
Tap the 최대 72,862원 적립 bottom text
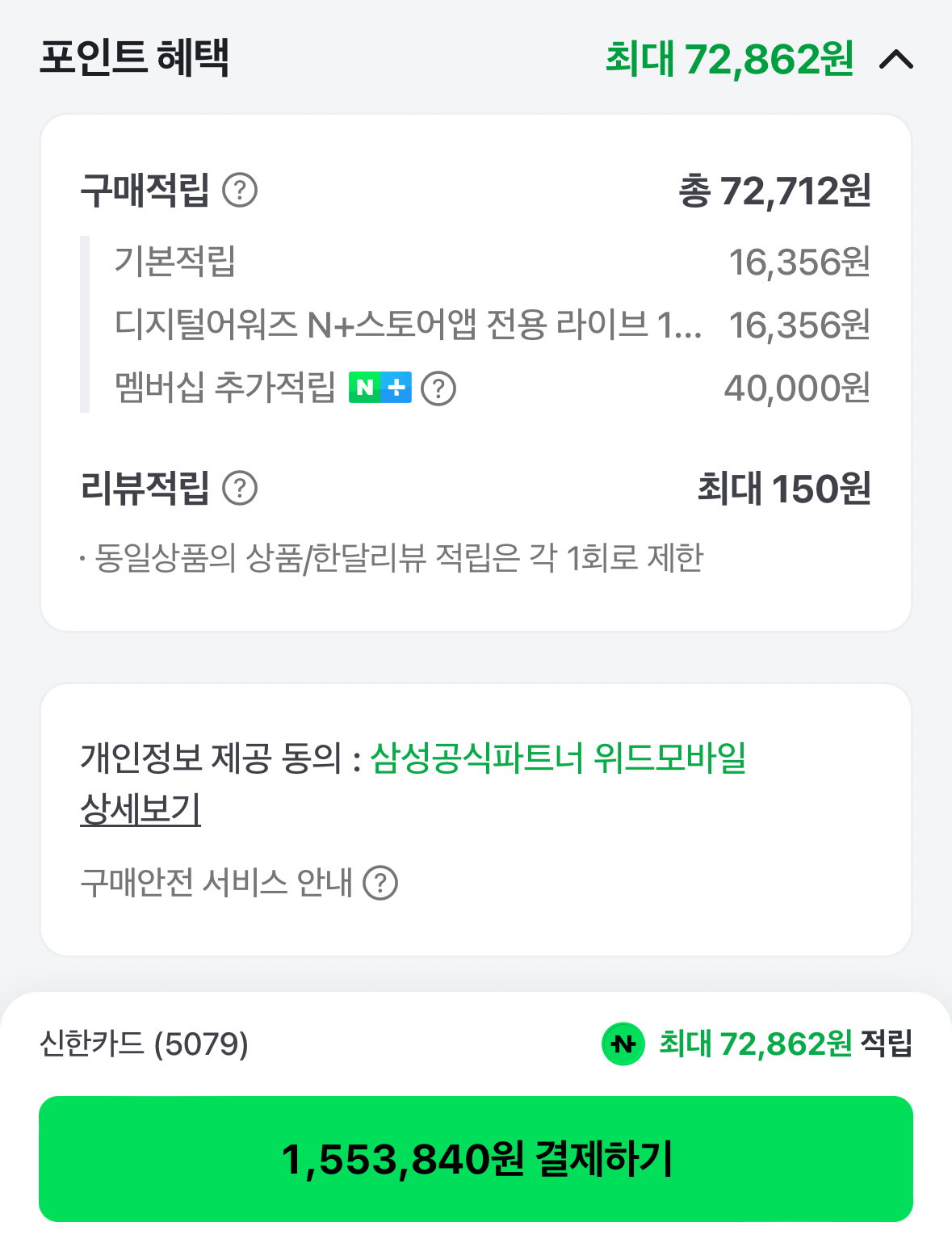[786, 1044]
